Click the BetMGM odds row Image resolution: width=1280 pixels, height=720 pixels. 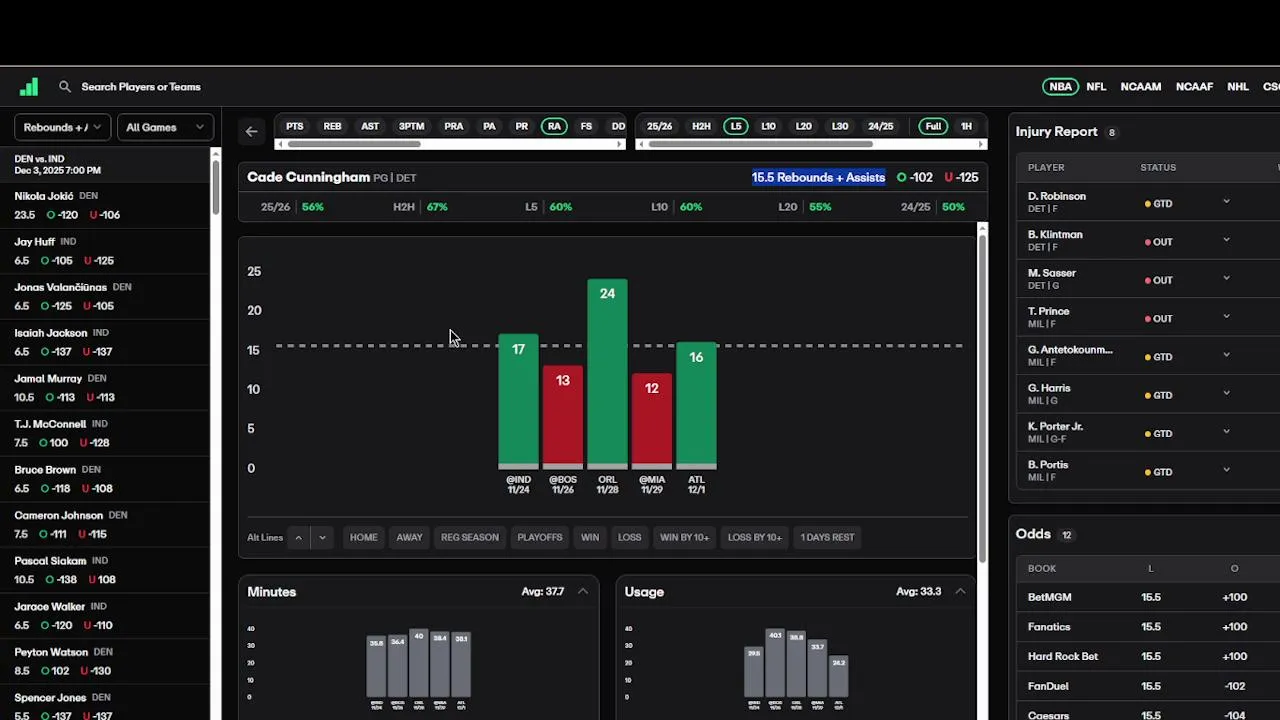click(x=1148, y=597)
